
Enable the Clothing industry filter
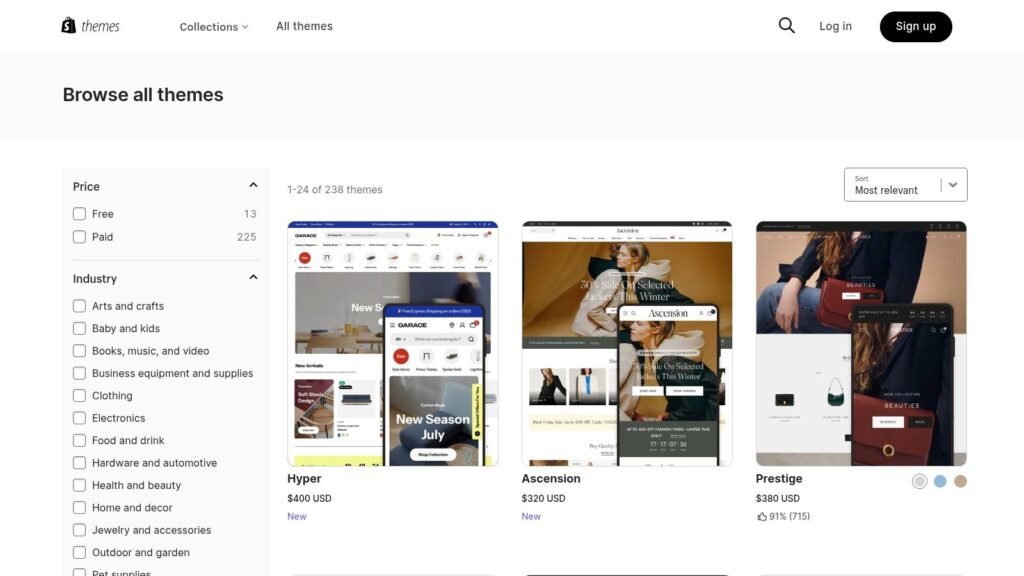(x=79, y=395)
